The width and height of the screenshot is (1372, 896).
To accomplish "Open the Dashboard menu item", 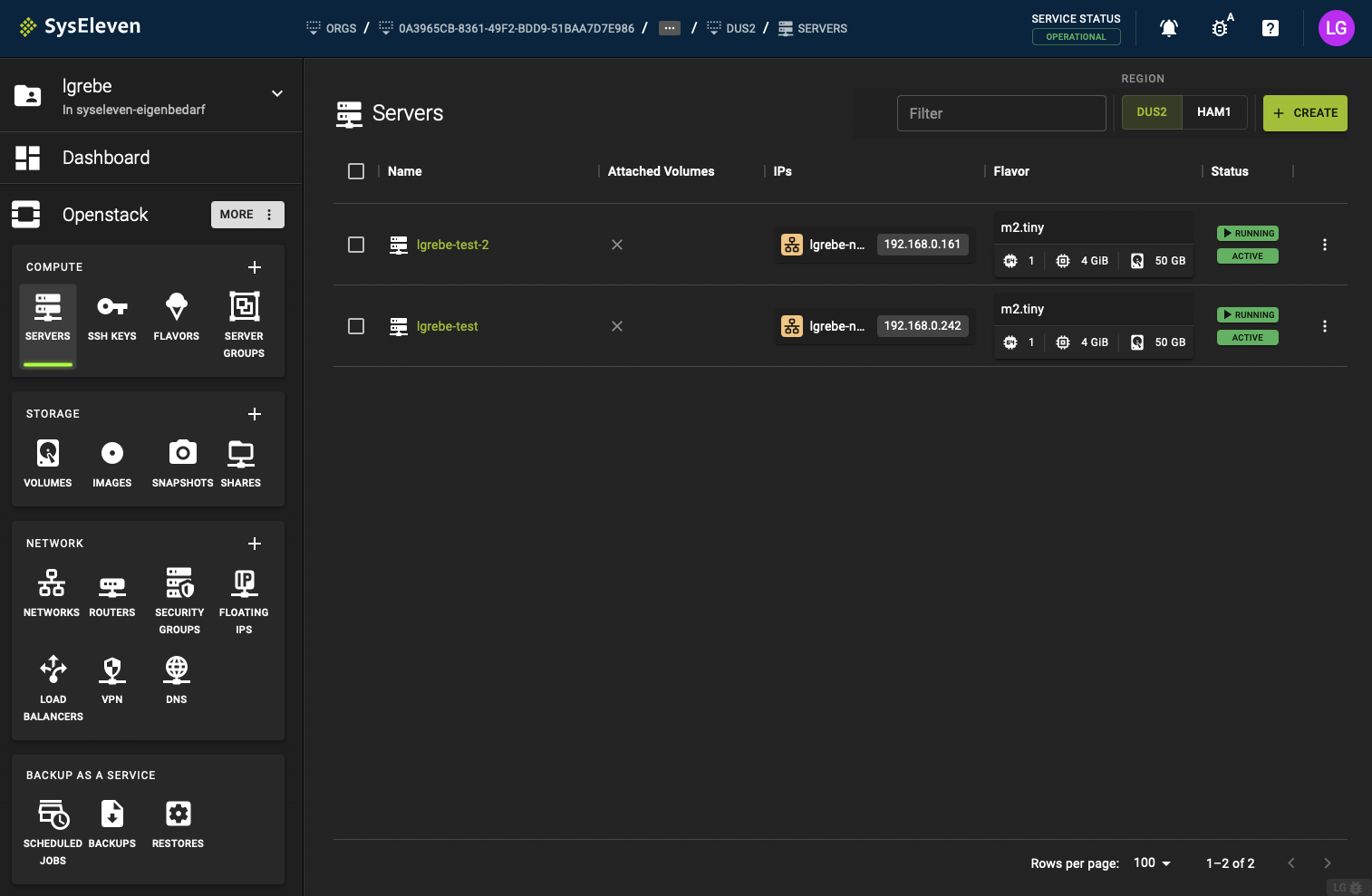I will click(x=151, y=158).
